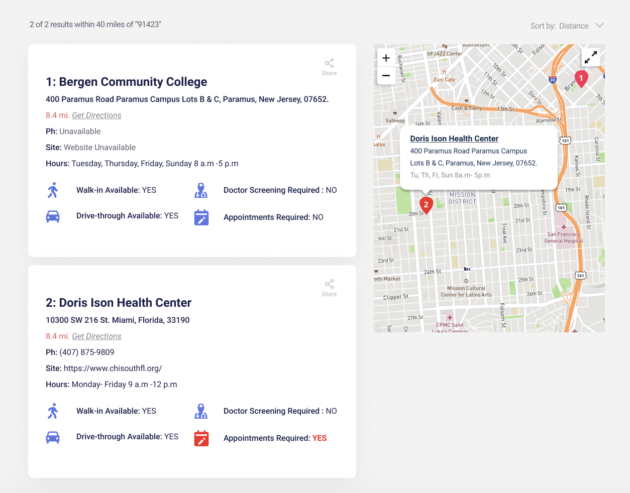Get Directions to Bergen Community College
This screenshot has width=630, height=493.
[x=96, y=115]
